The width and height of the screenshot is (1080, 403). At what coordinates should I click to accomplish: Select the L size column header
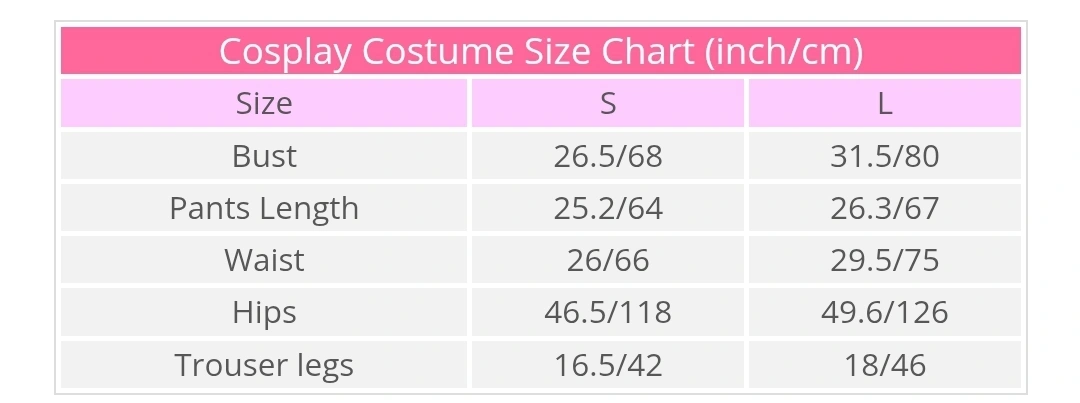pos(884,103)
